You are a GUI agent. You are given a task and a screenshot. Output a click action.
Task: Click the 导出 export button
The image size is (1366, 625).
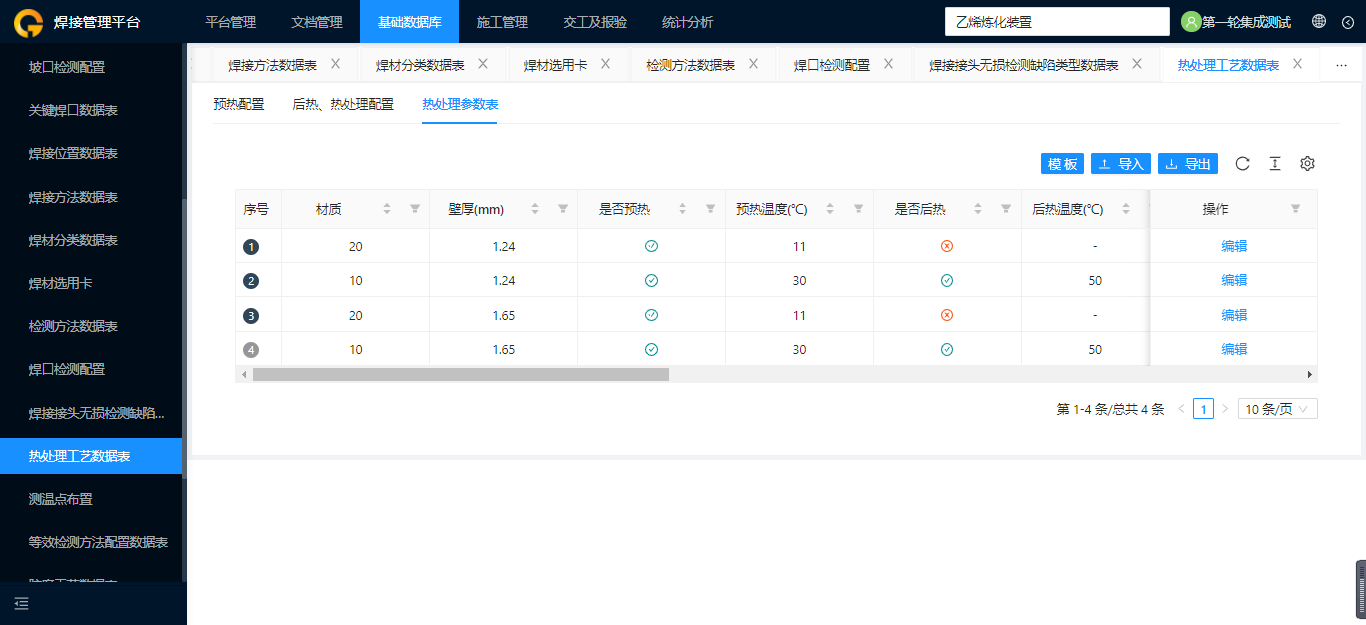1188,164
